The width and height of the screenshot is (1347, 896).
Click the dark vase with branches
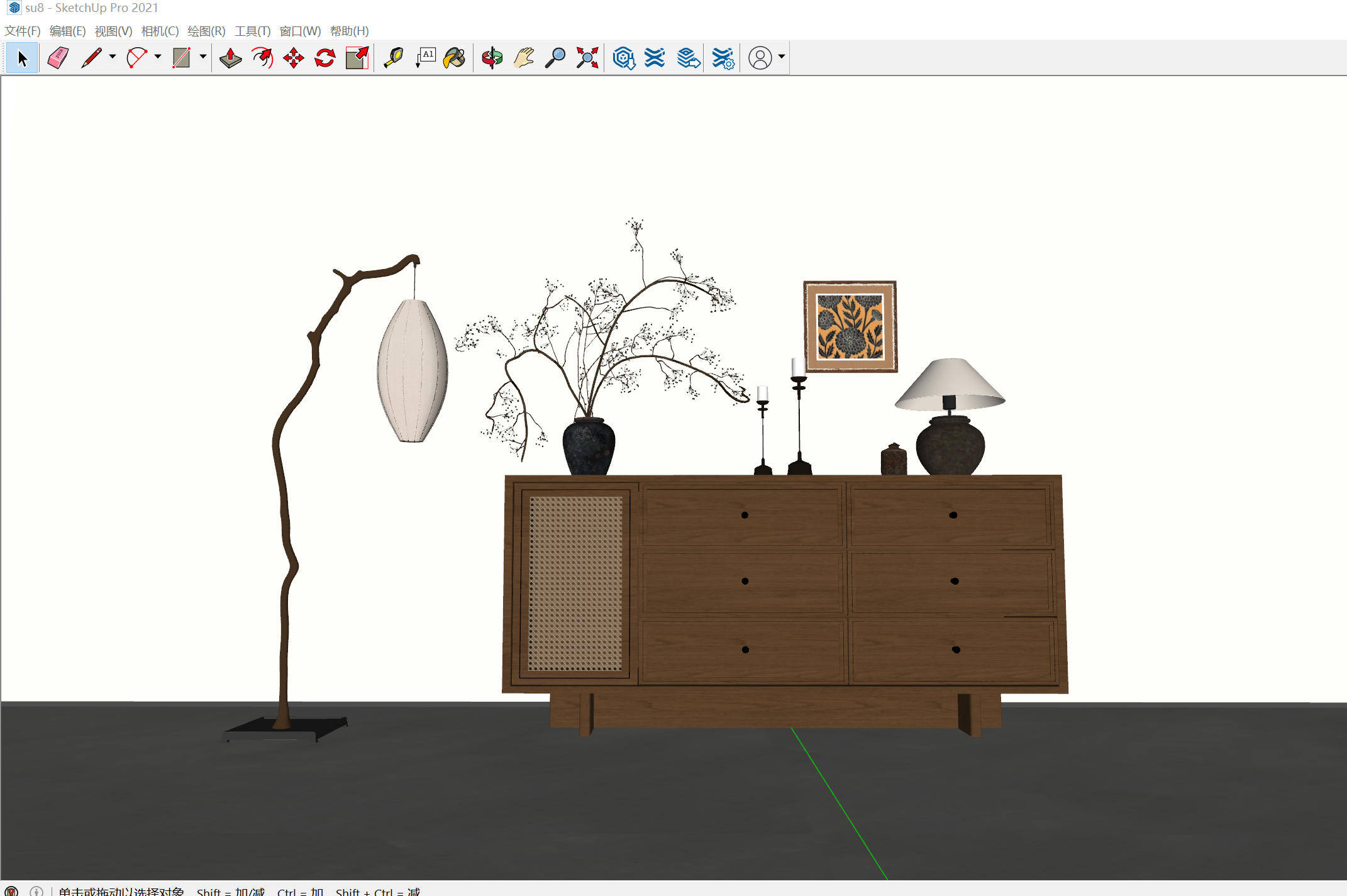click(x=589, y=445)
